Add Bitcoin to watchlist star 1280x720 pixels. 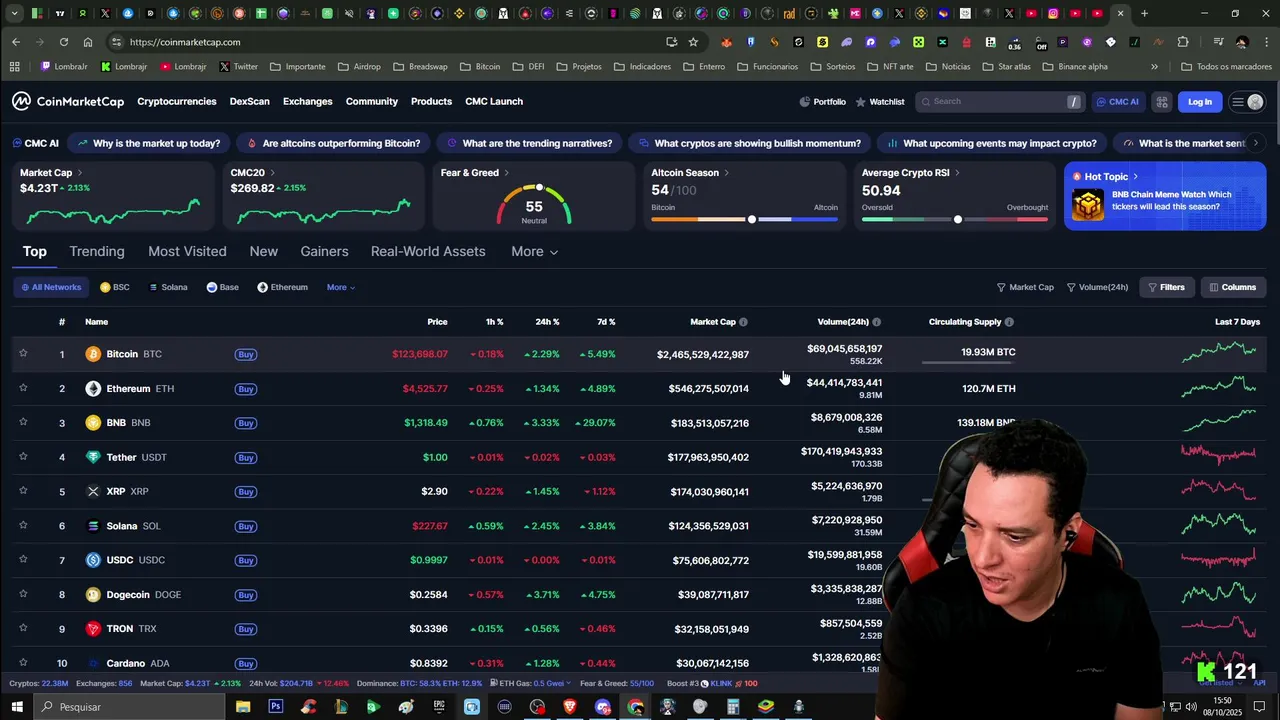click(23, 353)
